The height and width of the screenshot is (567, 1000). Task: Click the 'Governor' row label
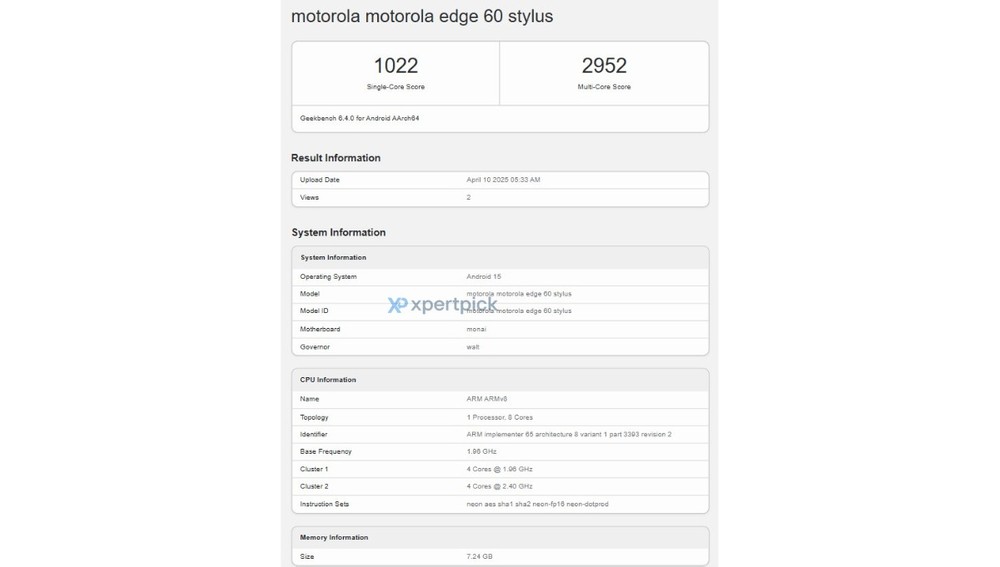314,347
